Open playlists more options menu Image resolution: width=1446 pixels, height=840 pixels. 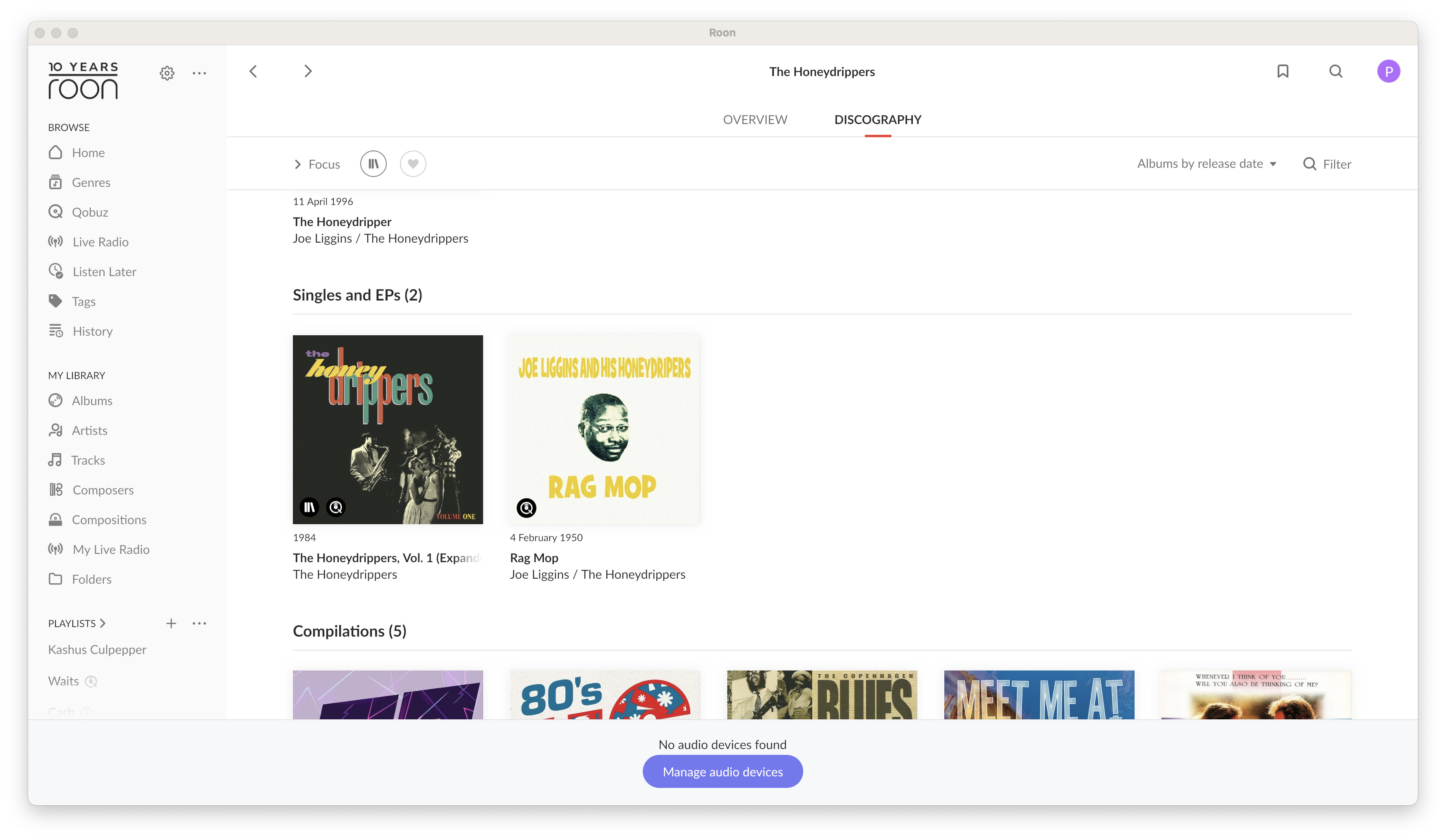(x=199, y=623)
